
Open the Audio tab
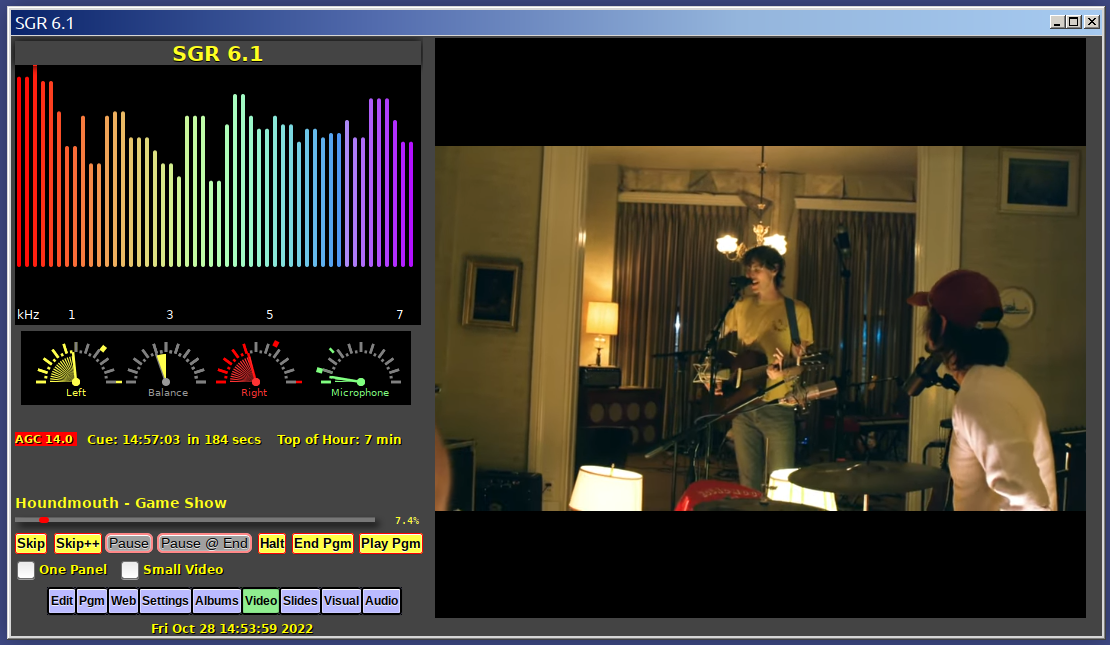click(x=382, y=601)
